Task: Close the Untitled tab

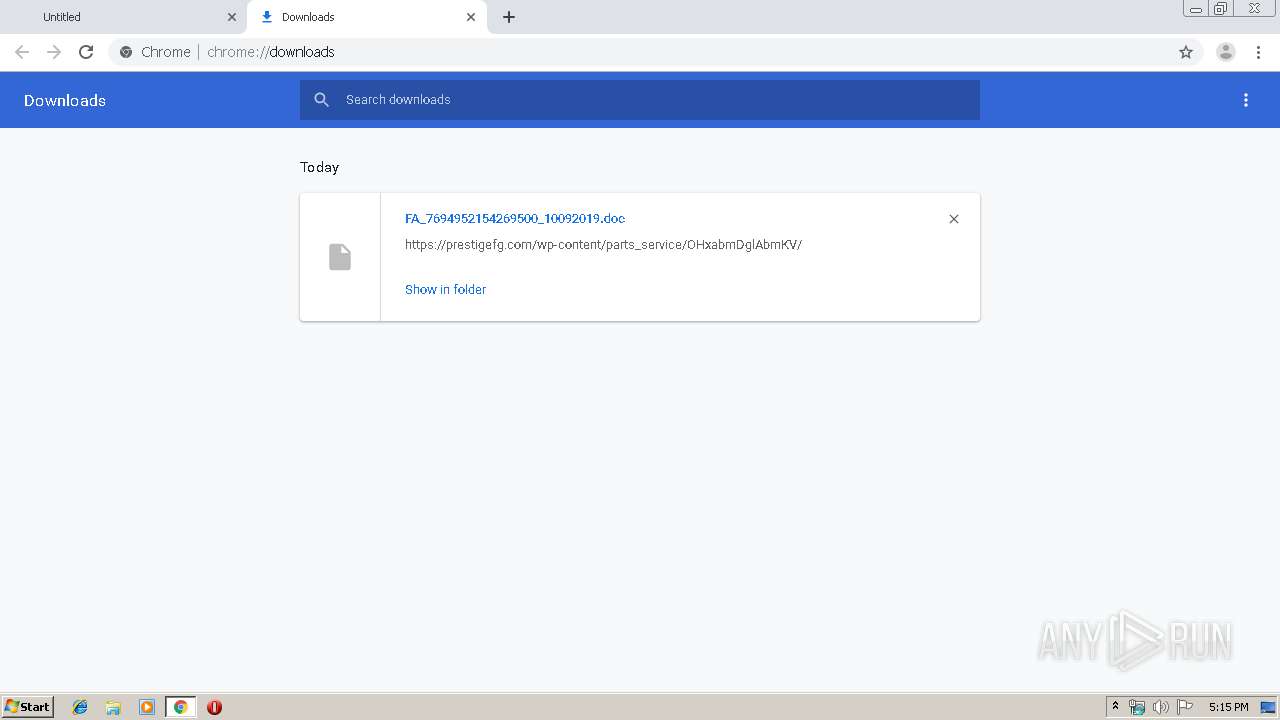Action: pos(232,17)
